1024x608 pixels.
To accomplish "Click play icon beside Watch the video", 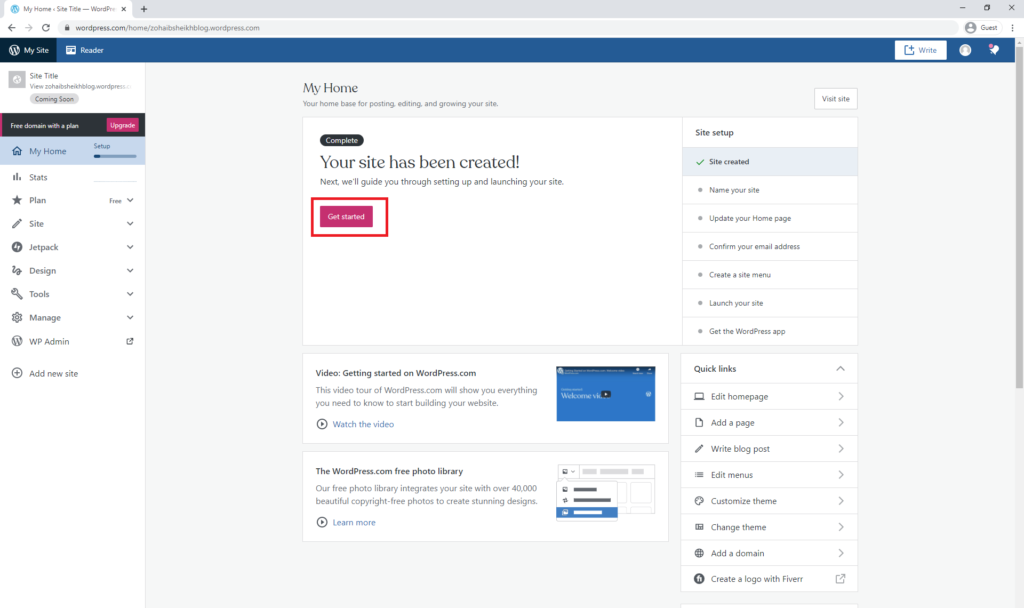I will [322, 424].
